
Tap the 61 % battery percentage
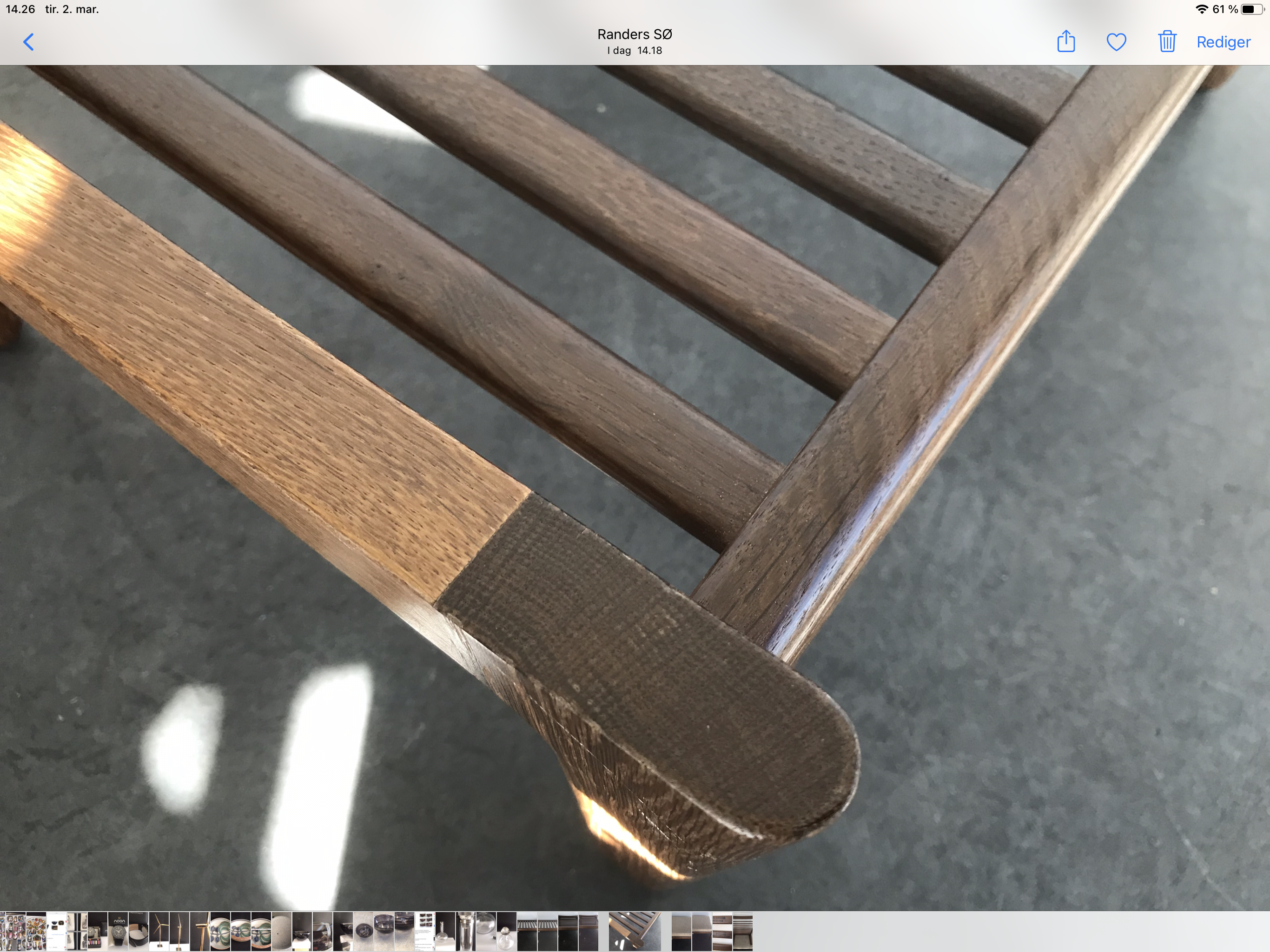(1225, 9)
